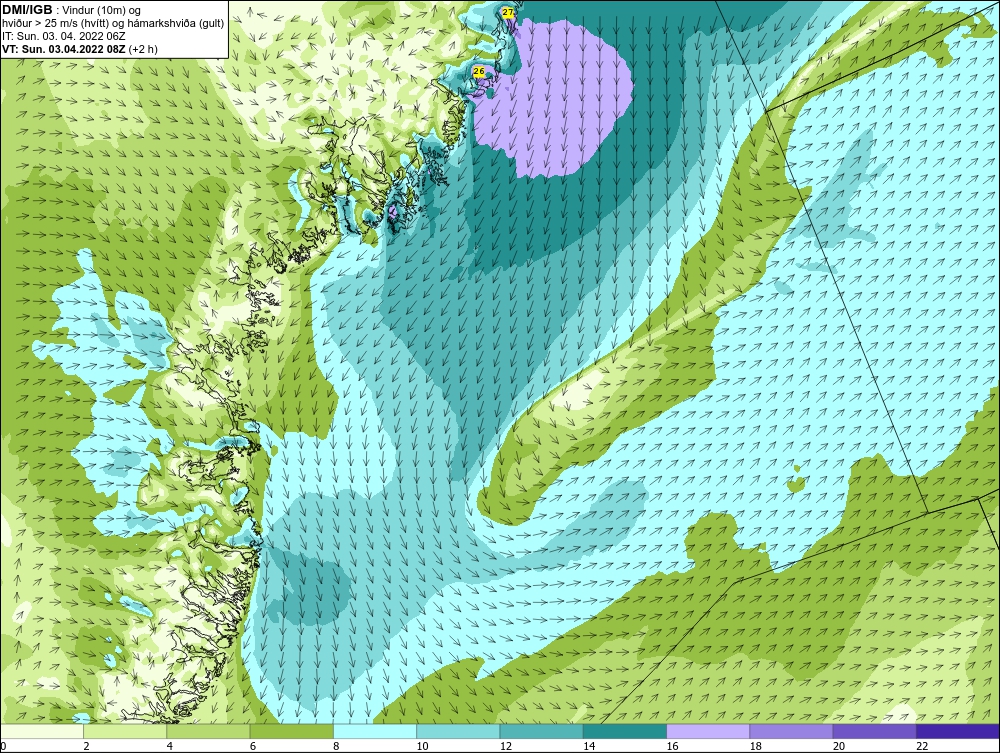Click the legend value 12
Image resolution: width=1000 pixels, height=753 pixels.
point(506,747)
